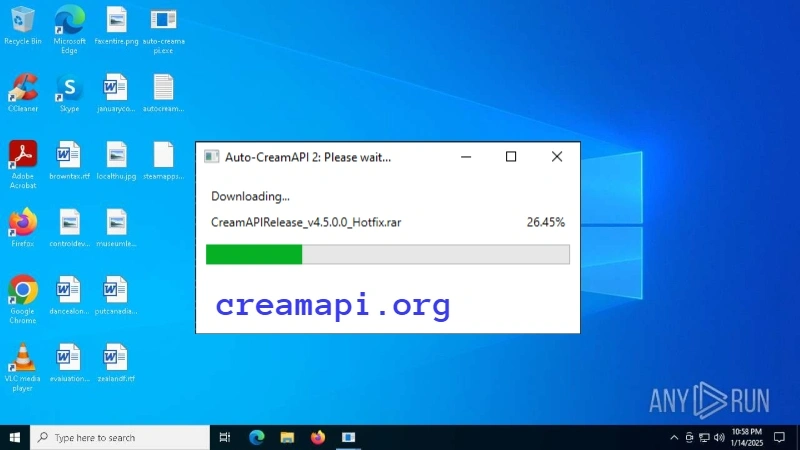Launch Firefox from the desktop
This screenshot has width=800, height=450.
click(22, 228)
